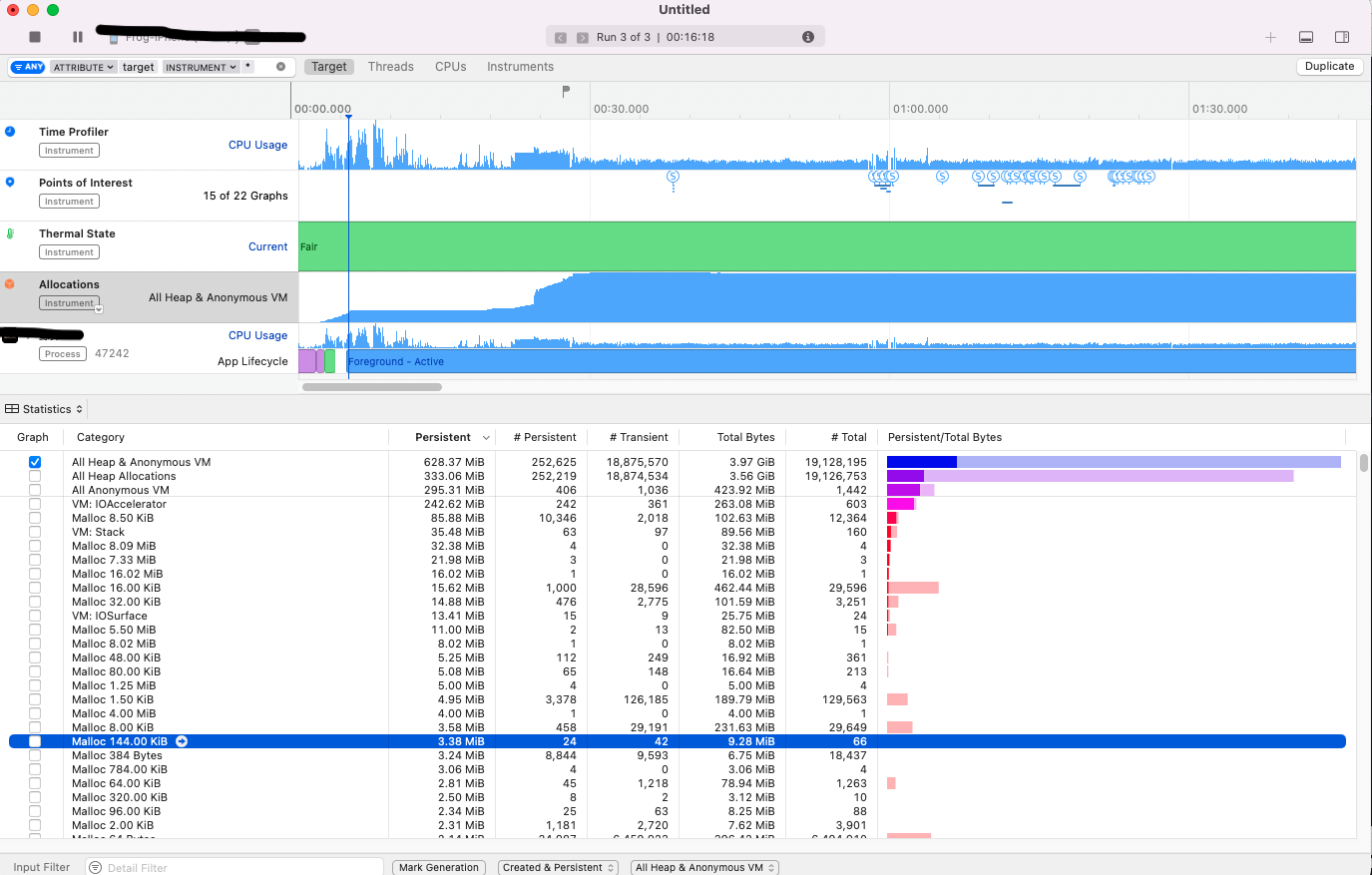Check the Malloc 8.50 KiB graph checkbox

(35, 518)
